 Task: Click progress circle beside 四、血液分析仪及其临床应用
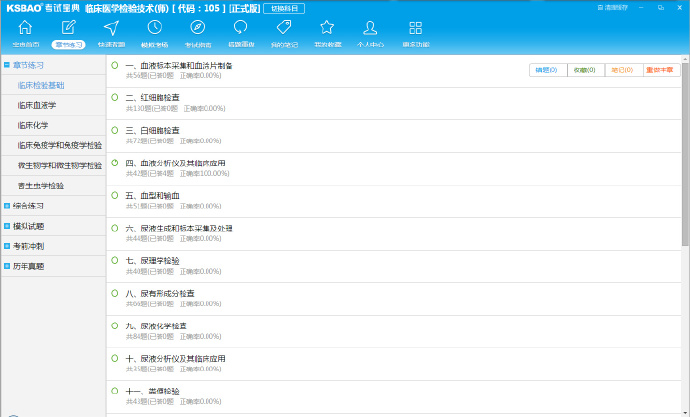(115, 163)
